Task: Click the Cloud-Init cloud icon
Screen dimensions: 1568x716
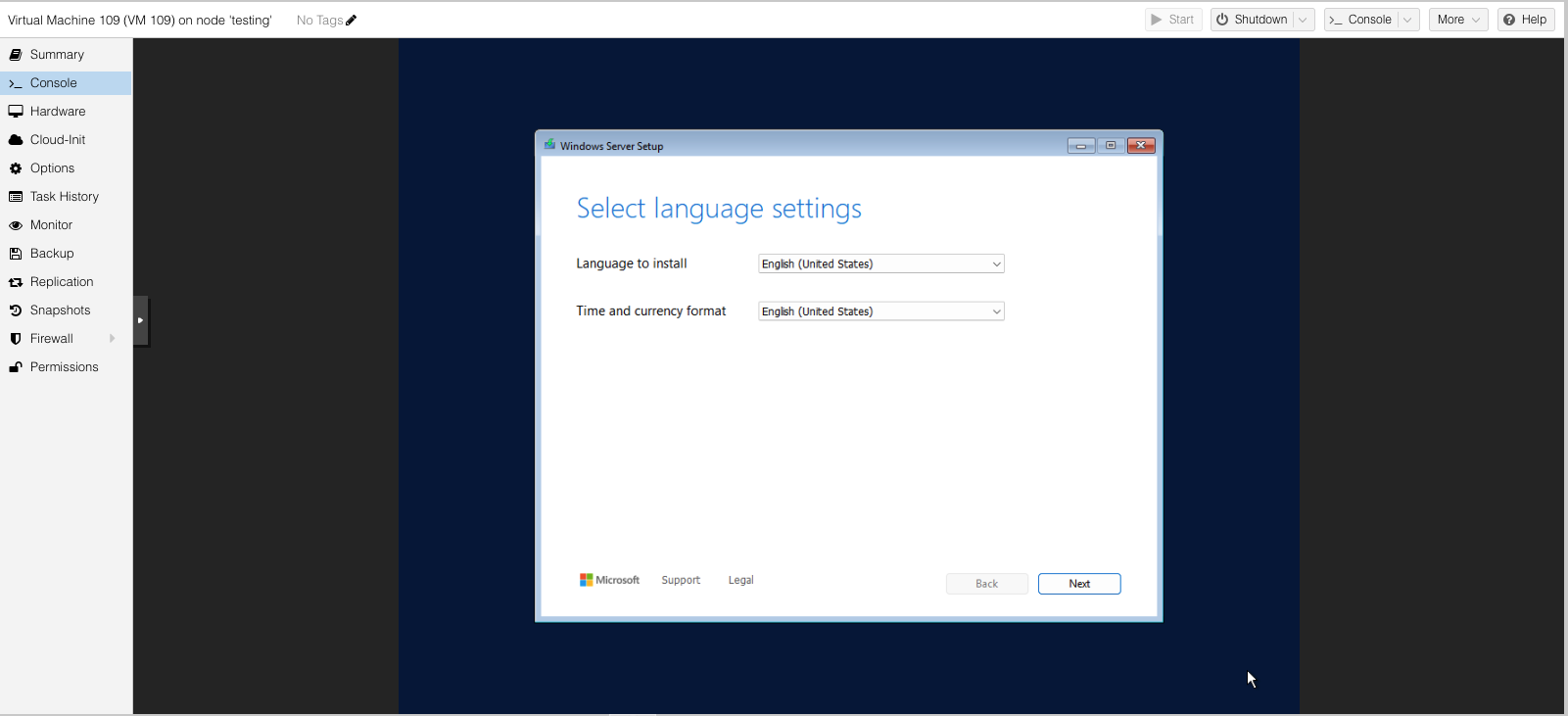Action: (16, 140)
